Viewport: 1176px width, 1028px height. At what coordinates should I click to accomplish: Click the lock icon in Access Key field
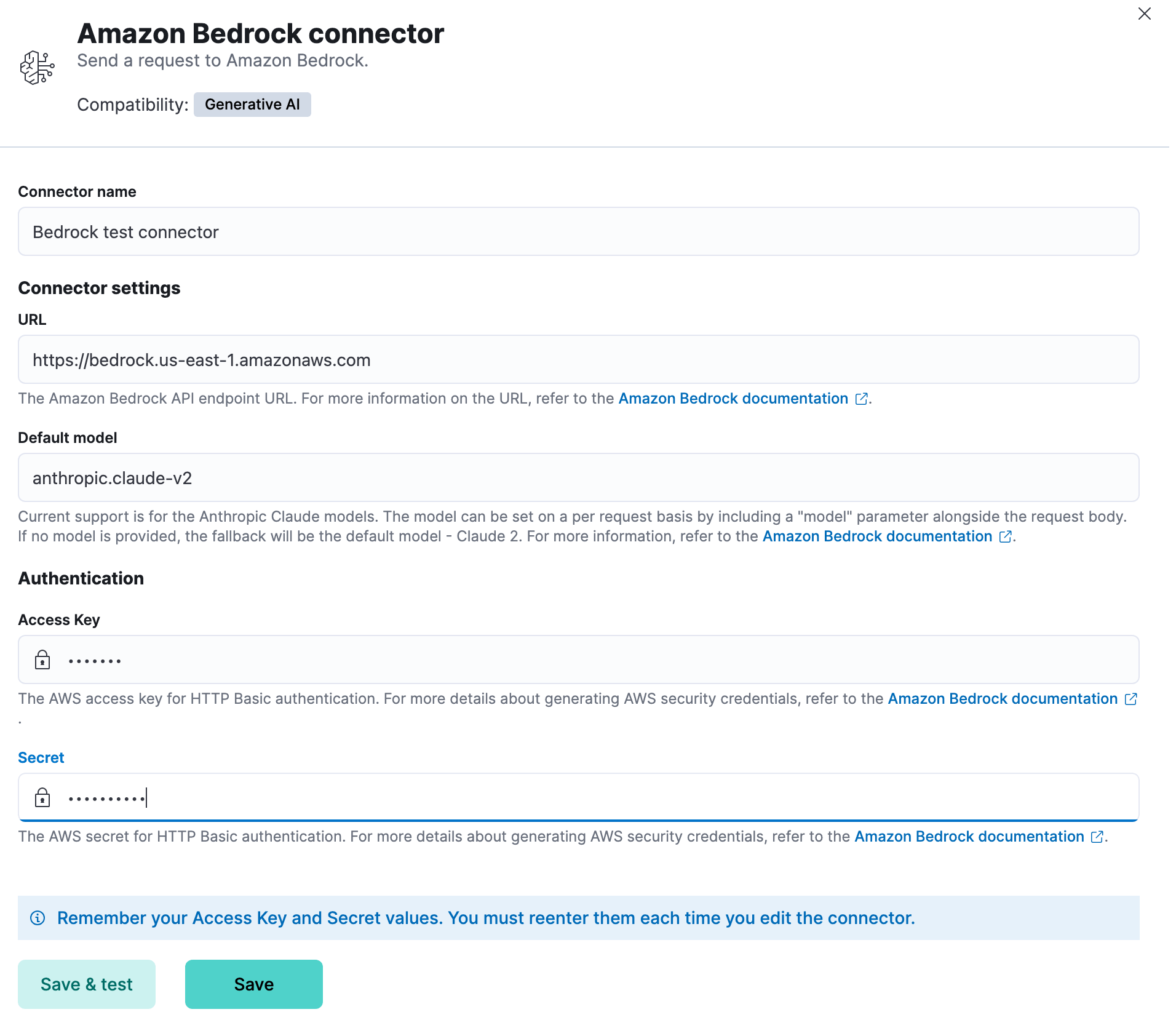[x=42, y=659]
